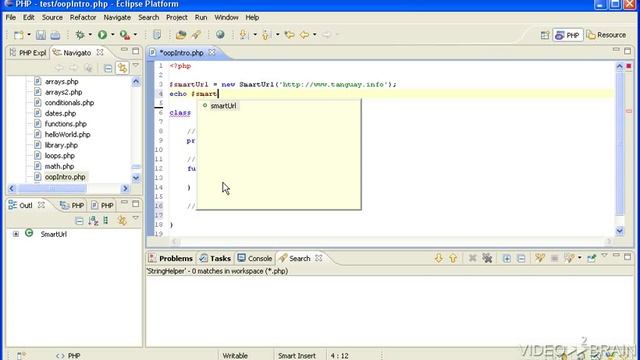Open Run configurations dropdown arrow
Viewport: 640px width, 360px height.
[113, 35]
